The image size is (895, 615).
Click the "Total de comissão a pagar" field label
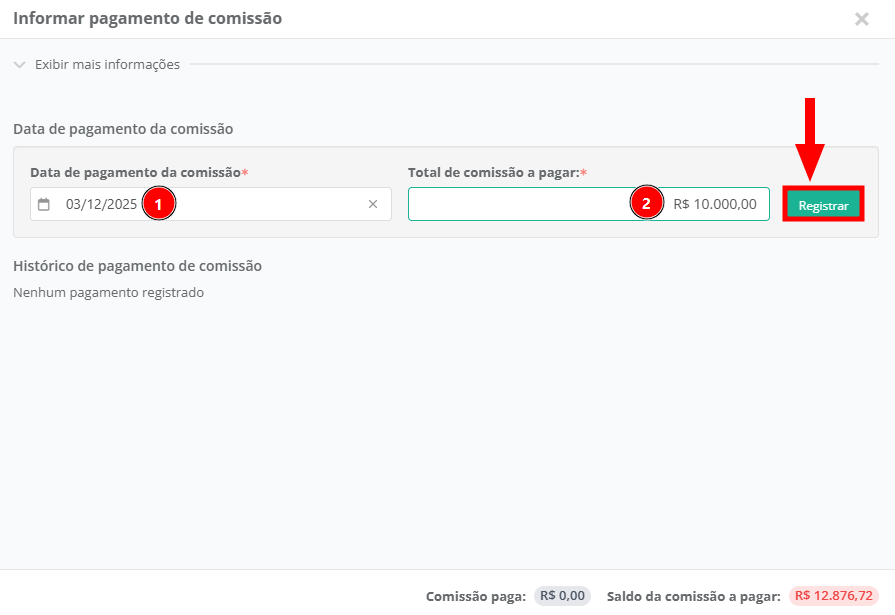tap(494, 173)
